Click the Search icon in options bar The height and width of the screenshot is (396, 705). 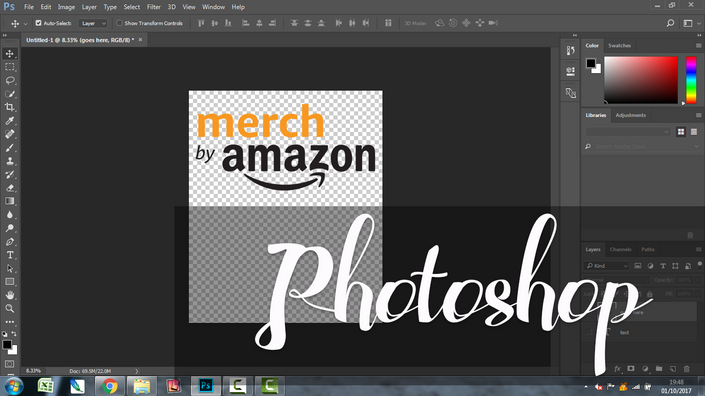click(670, 23)
